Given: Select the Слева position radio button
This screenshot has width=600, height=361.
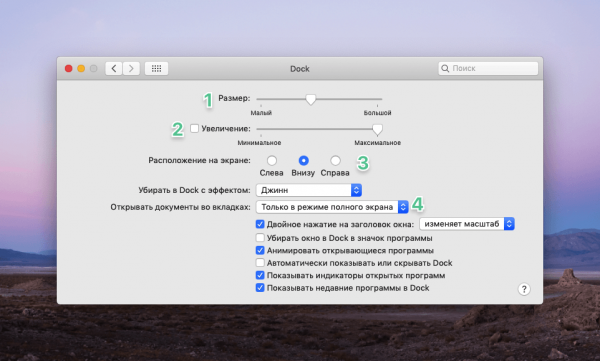Looking at the screenshot, I should (272, 160).
